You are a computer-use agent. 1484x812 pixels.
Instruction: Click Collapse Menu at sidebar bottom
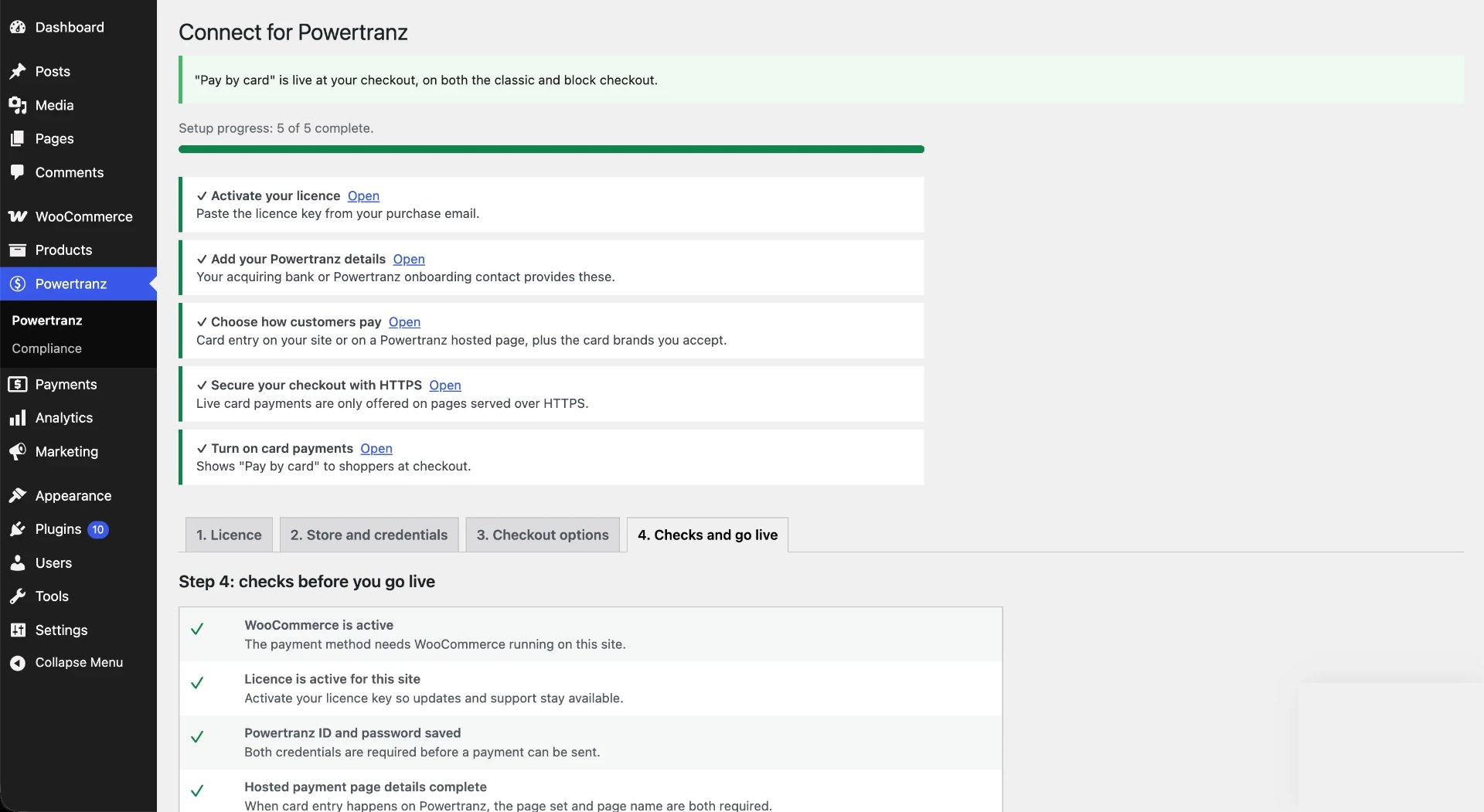click(78, 663)
